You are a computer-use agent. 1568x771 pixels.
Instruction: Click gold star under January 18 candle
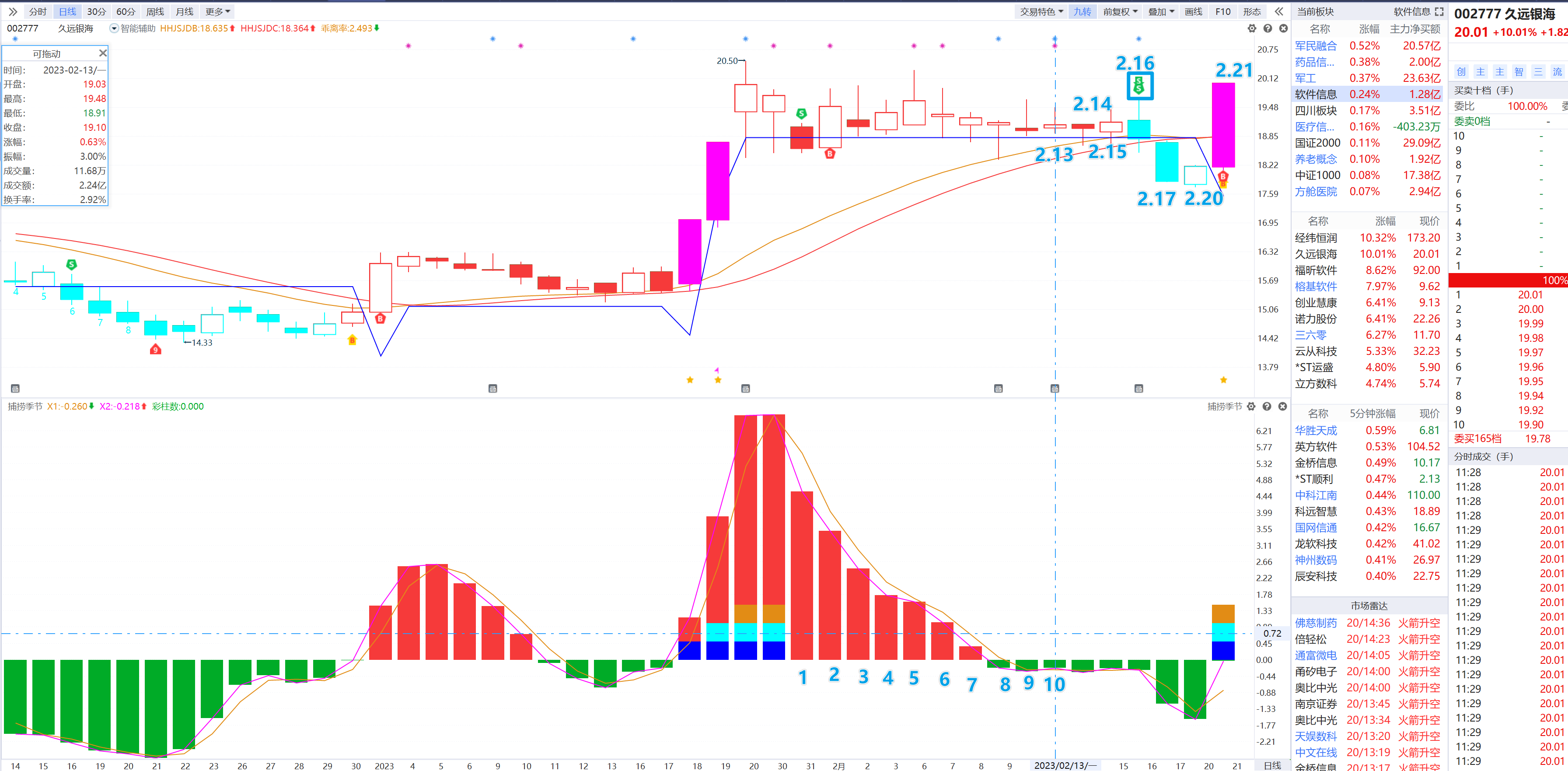tap(690, 380)
